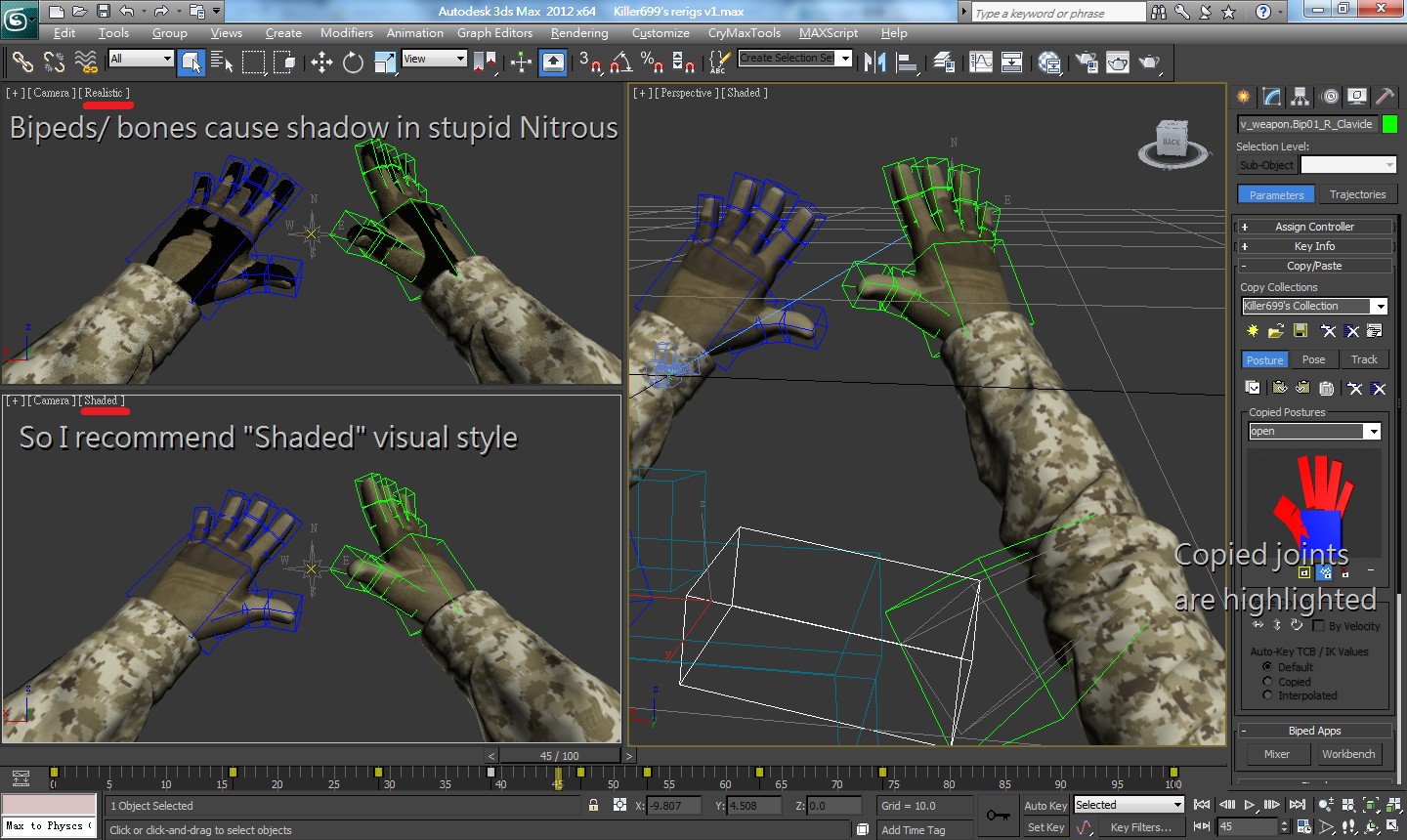Image resolution: width=1407 pixels, height=840 pixels.
Task: Click the Workbench button under Biped Apps
Action: pos(1349,754)
